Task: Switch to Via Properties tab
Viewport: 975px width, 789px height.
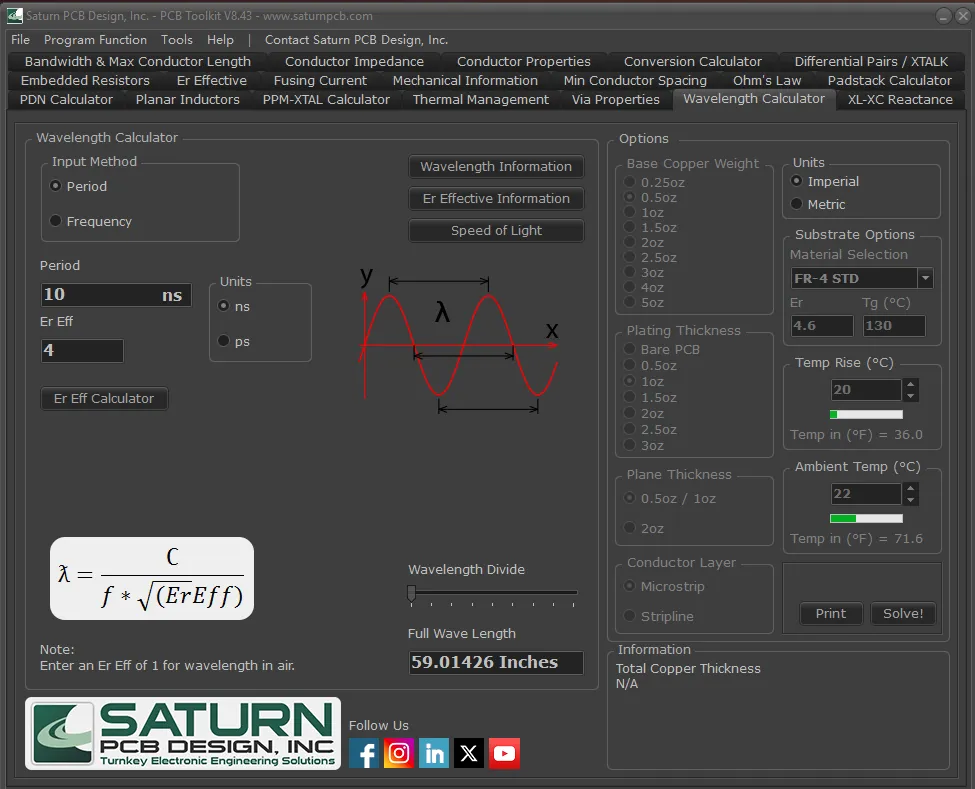Action: pyautogui.click(x=616, y=99)
